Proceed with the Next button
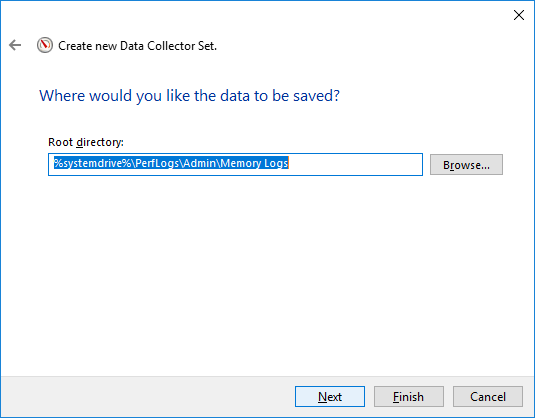Image resolution: width=535 pixels, height=418 pixels. [x=330, y=397]
